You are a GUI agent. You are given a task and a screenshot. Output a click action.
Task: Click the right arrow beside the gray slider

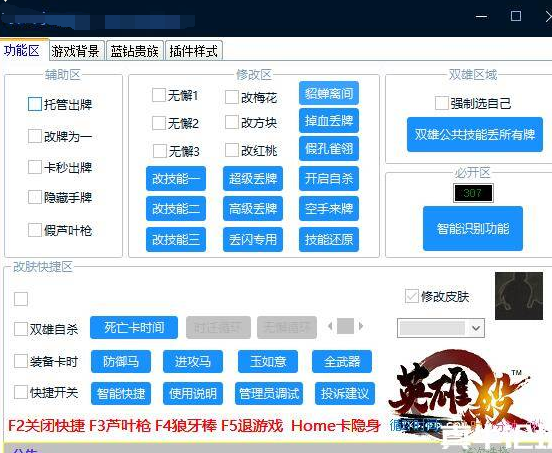tap(361, 326)
